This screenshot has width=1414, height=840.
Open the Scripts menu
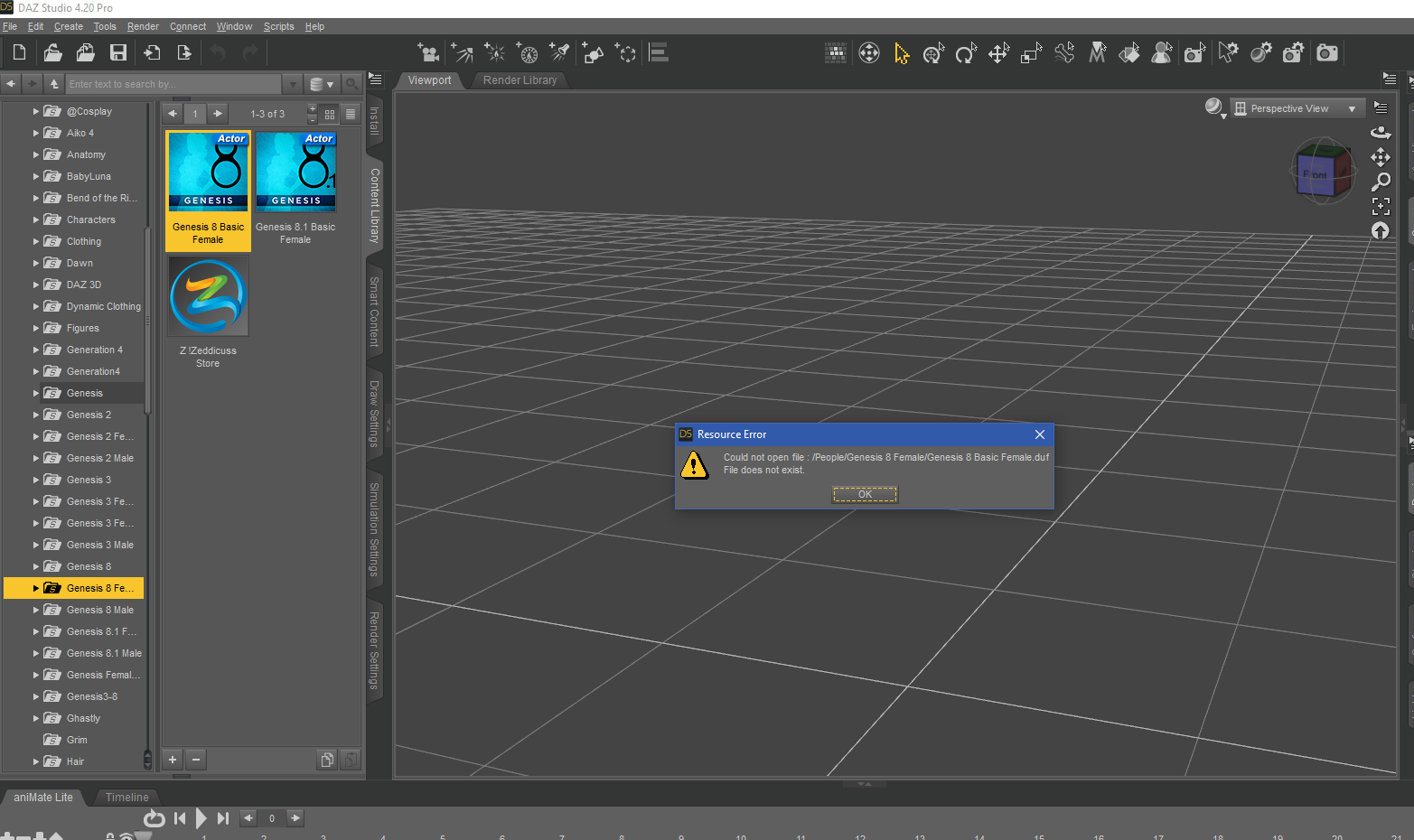tap(278, 26)
